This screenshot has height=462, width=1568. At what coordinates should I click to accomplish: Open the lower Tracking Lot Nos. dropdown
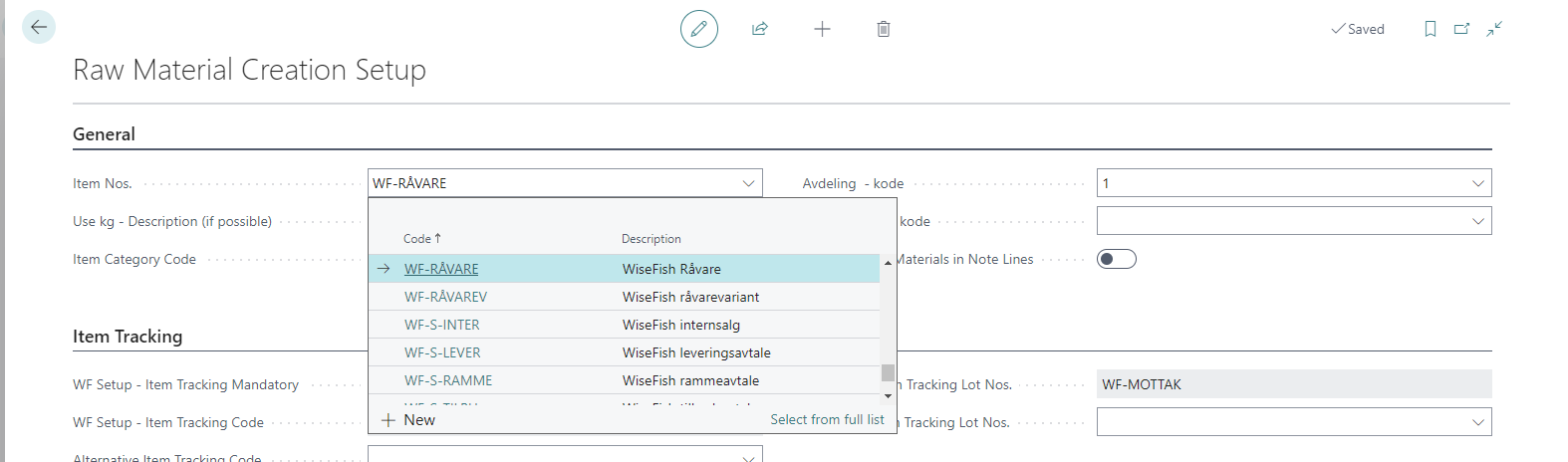coord(1477,422)
